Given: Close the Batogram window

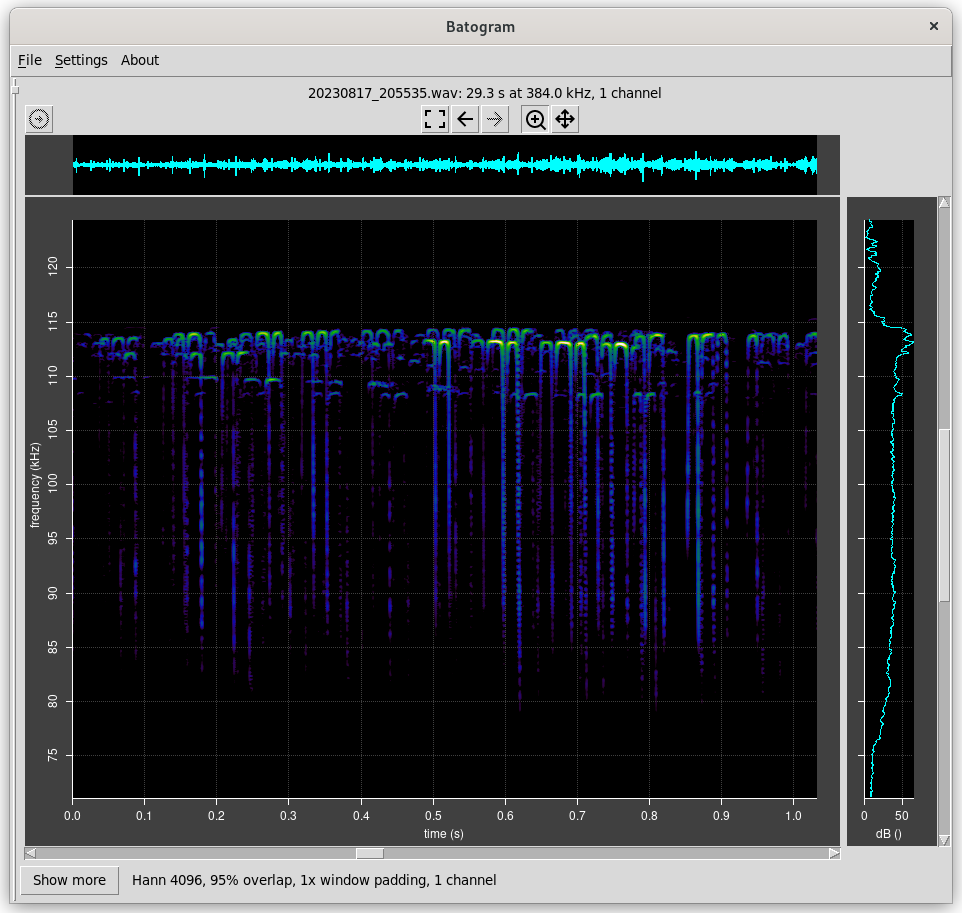Looking at the screenshot, I should pyautogui.click(x=934, y=27).
